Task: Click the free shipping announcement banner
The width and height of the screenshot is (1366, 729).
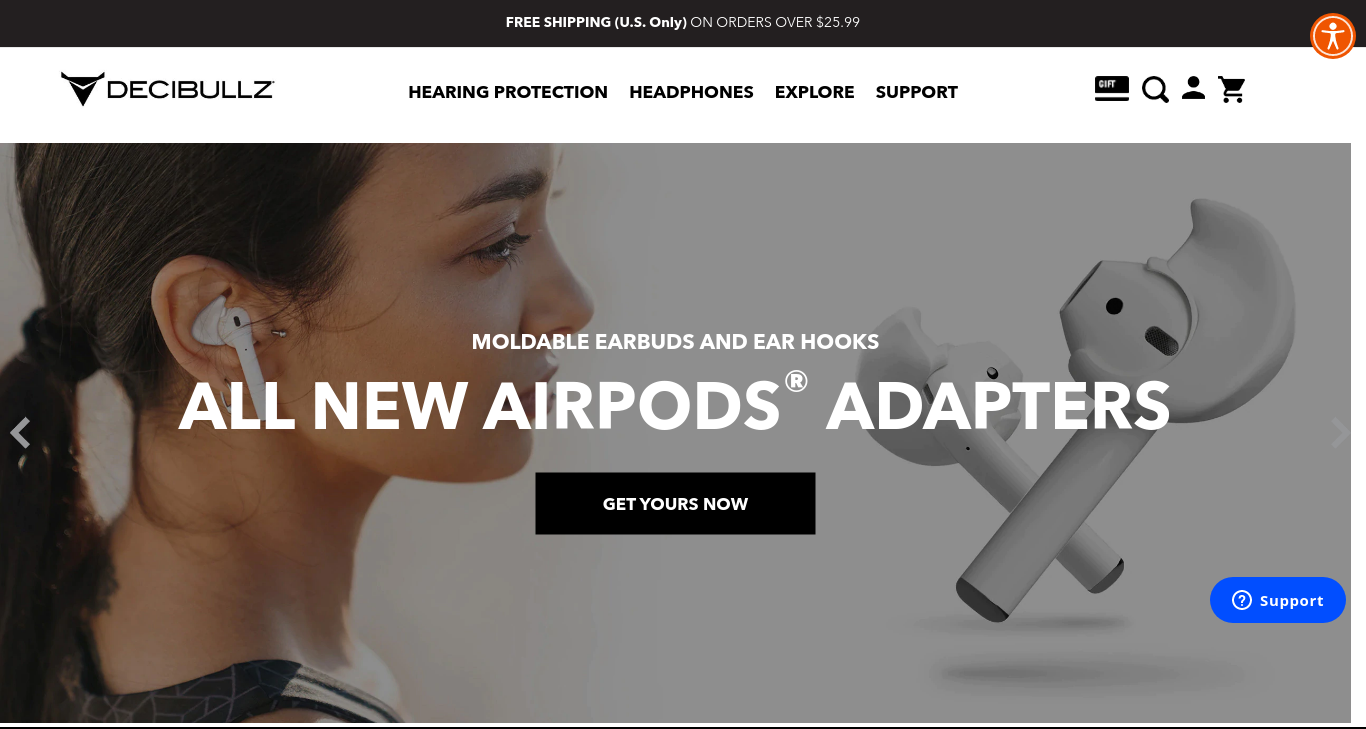Action: [x=683, y=22]
